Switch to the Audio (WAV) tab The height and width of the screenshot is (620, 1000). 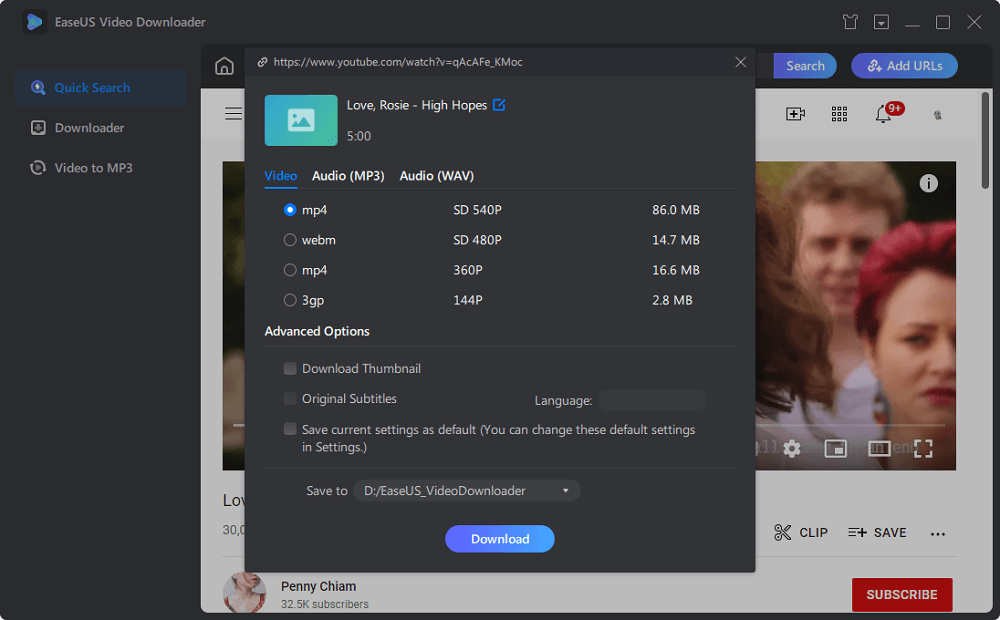(x=437, y=176)
